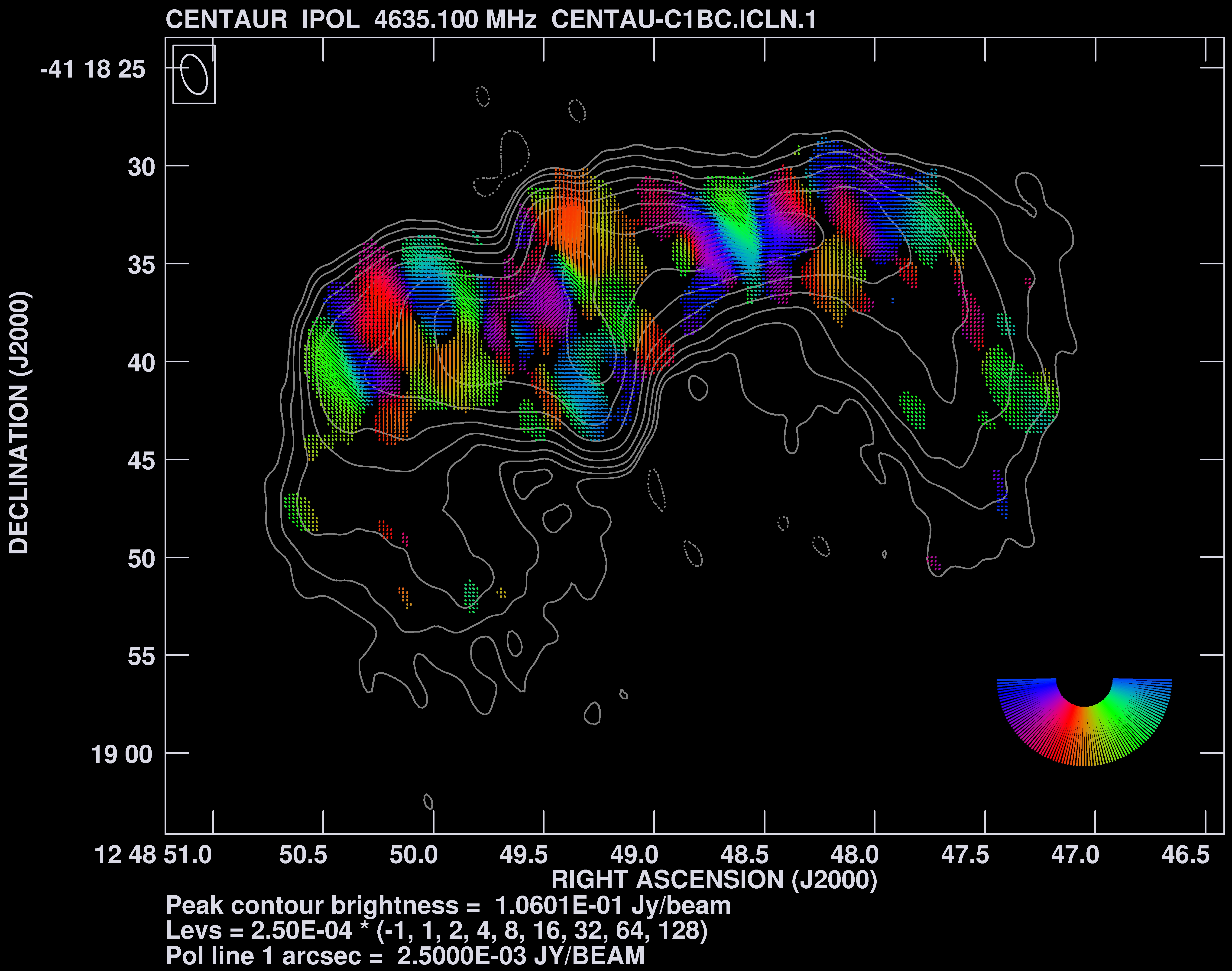
Task: Click right ascension tick label '50.0'
Action: pyautogui.click(x=413, y=854)
